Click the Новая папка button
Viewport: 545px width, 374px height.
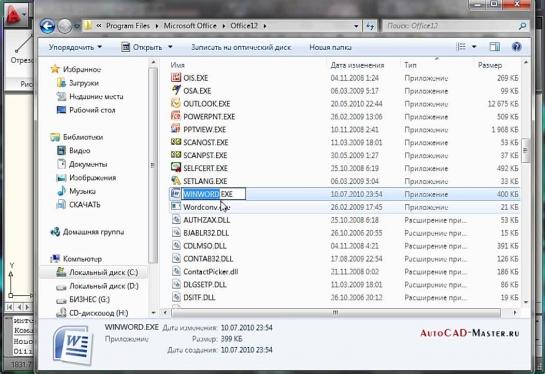(330, 47)
